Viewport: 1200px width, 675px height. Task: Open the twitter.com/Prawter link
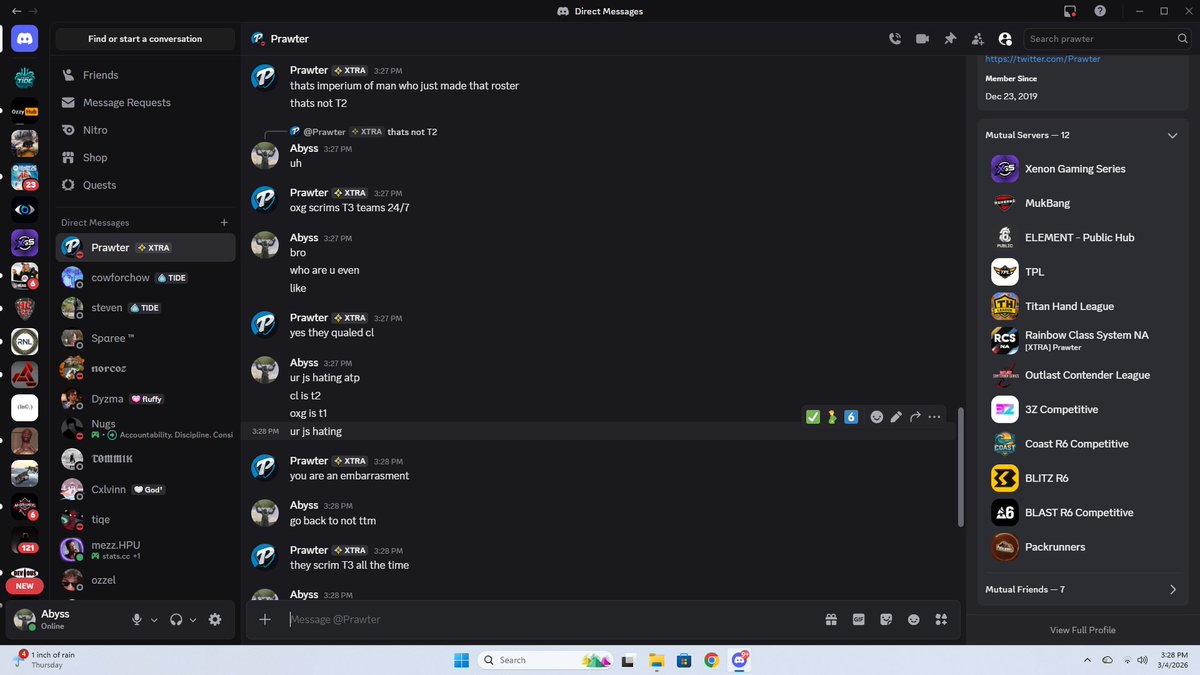coord(1042,59)
